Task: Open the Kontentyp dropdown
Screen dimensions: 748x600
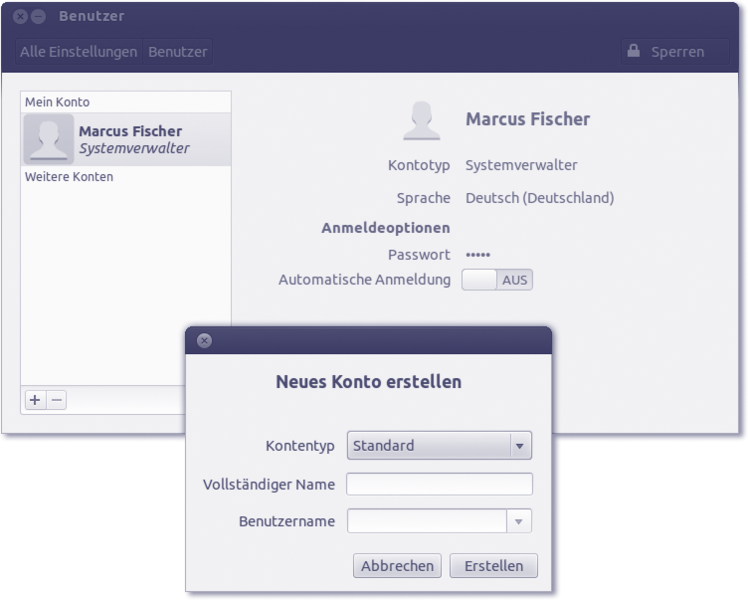Action: click(x=439, y=446)
